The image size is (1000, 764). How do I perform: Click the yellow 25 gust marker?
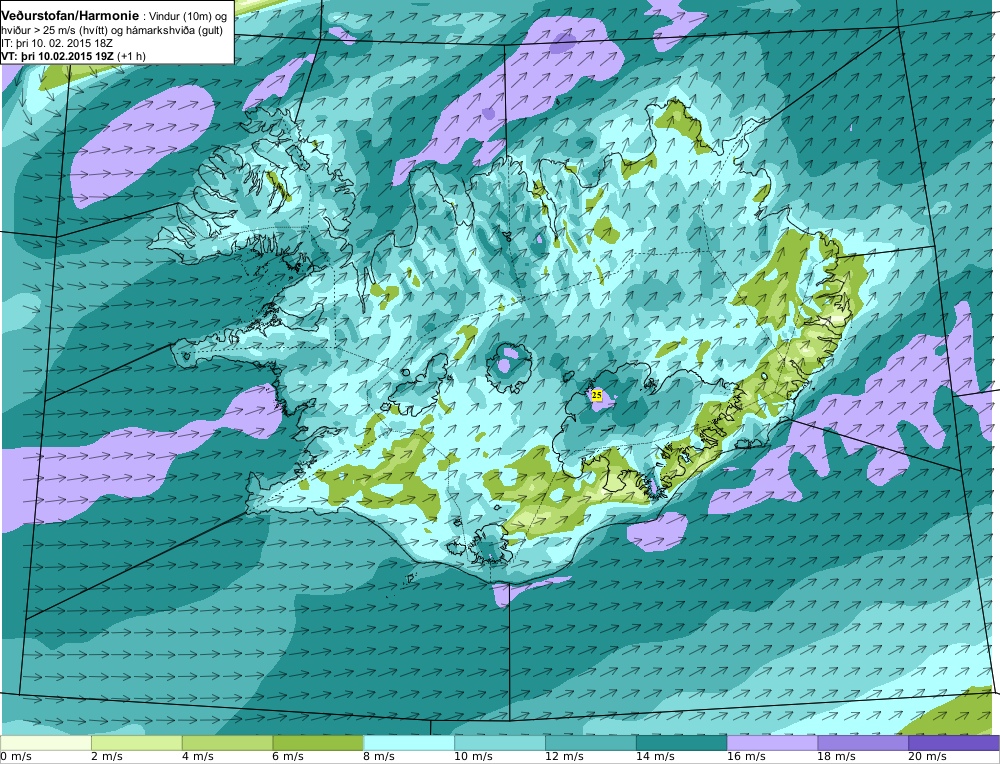(x=597, y=395)
